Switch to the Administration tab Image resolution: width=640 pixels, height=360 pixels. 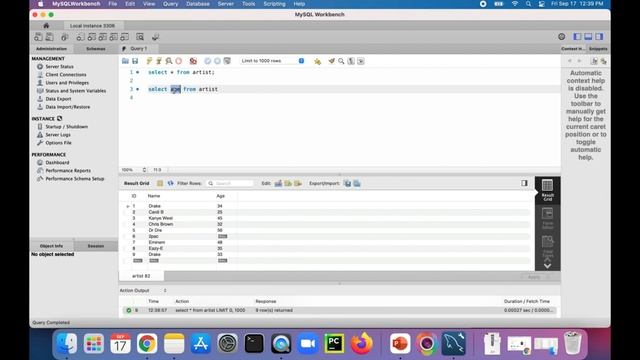pyautogui.click(x=51, y=49)
